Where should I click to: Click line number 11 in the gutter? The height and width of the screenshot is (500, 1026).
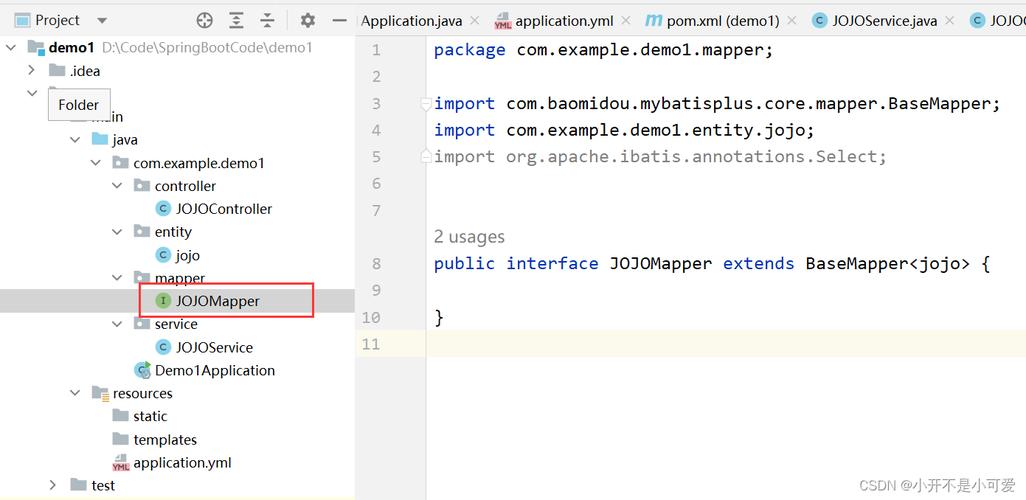370,344
